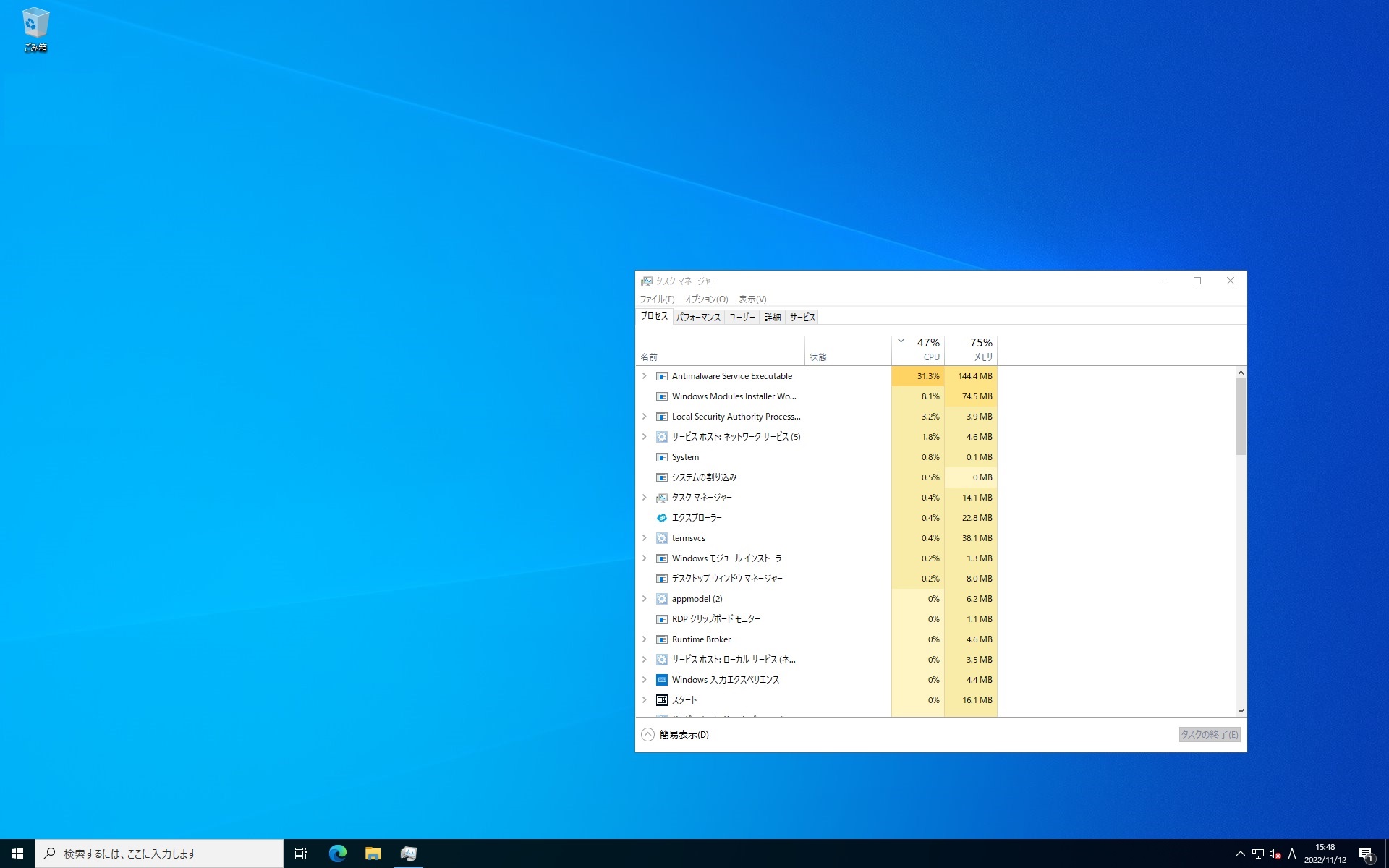Viewport: 1389px width, 868px height.
Task: Switch to the サービス tab
Action: pos(802,317)
